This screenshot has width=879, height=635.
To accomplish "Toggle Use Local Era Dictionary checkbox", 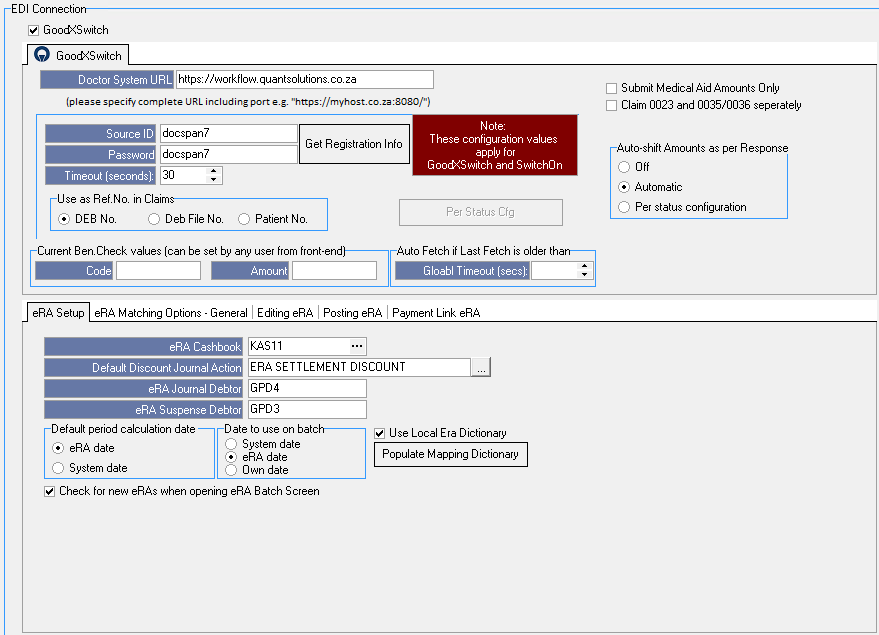I will coord(380,433).
